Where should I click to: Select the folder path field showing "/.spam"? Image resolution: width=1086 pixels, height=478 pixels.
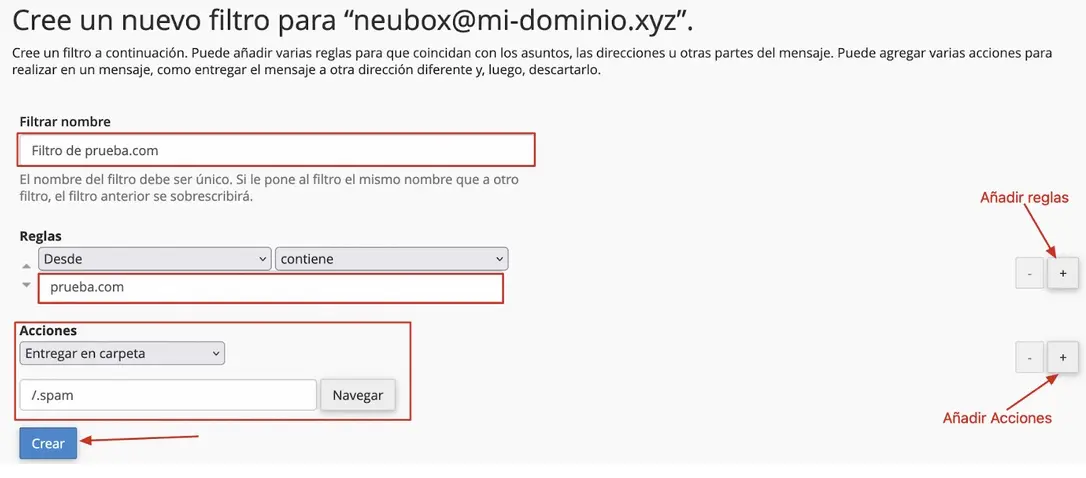click(168, 395)
